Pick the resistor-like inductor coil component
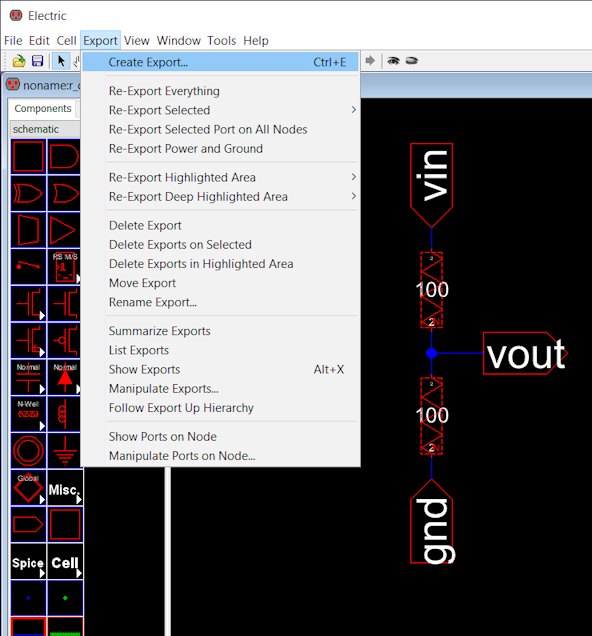 point(65,414)
